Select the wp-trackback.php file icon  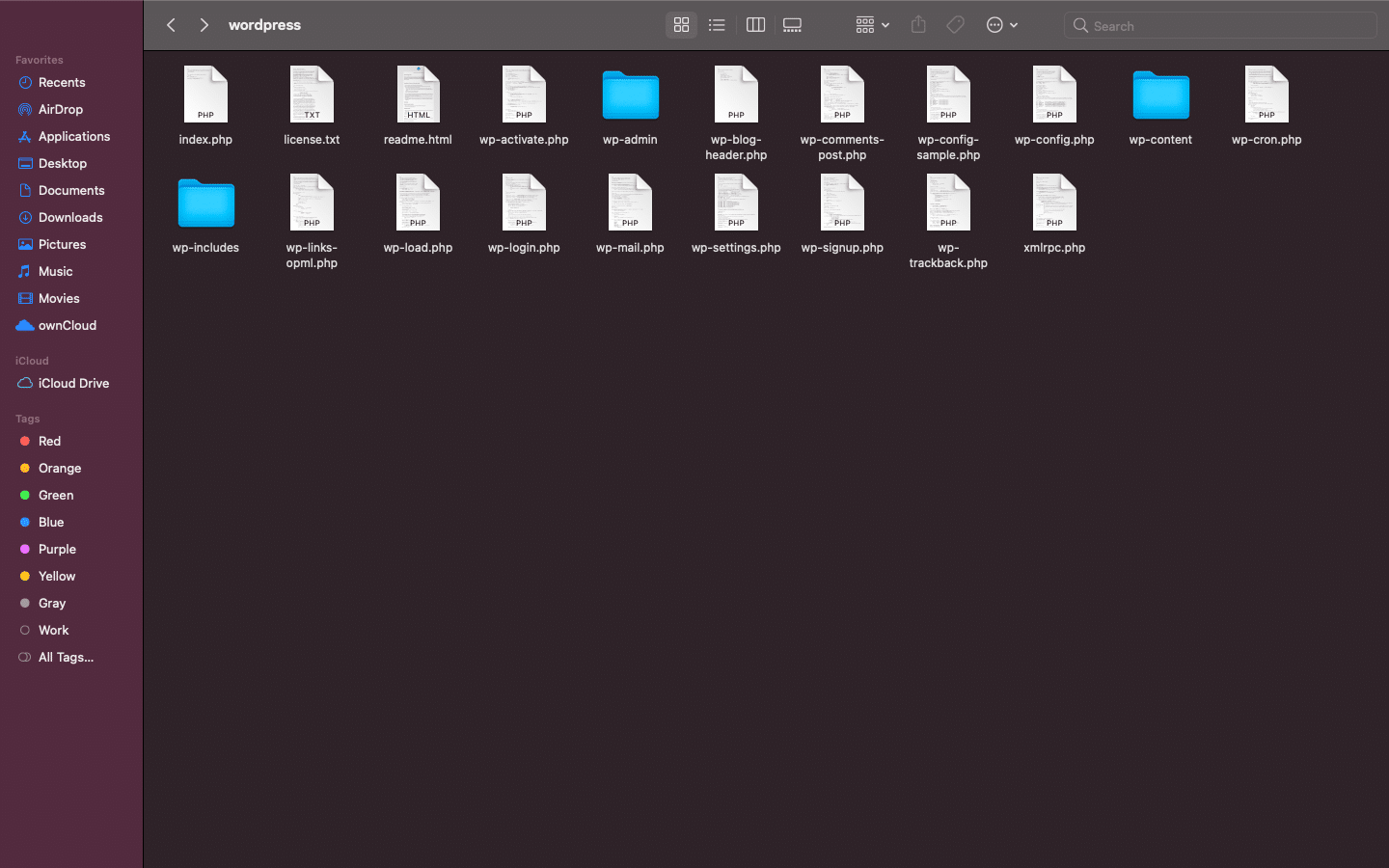(x=948, y=203)
